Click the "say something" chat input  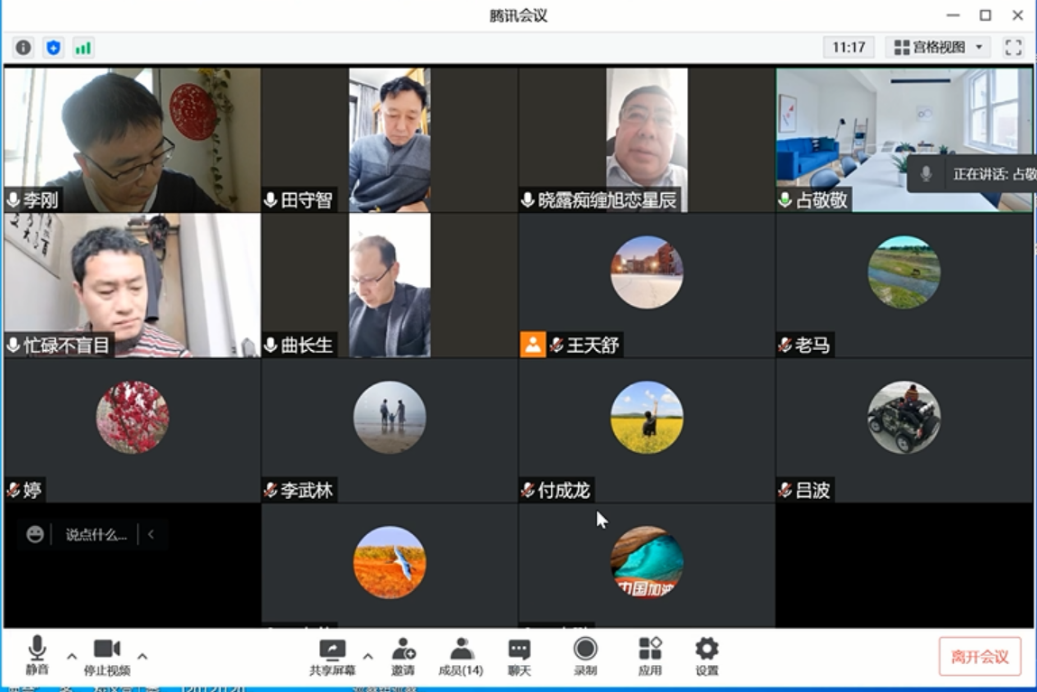(x=96, y=535)
